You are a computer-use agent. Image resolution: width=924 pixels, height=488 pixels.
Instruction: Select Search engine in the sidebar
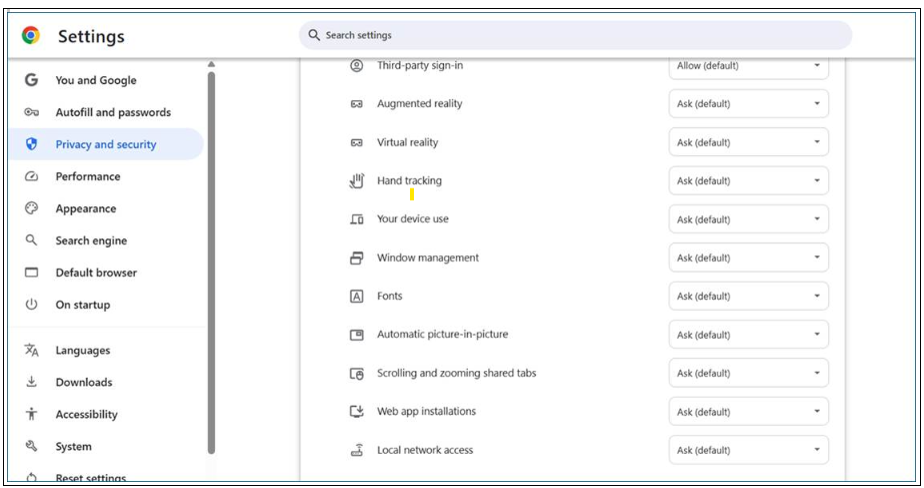pos(91,241)
